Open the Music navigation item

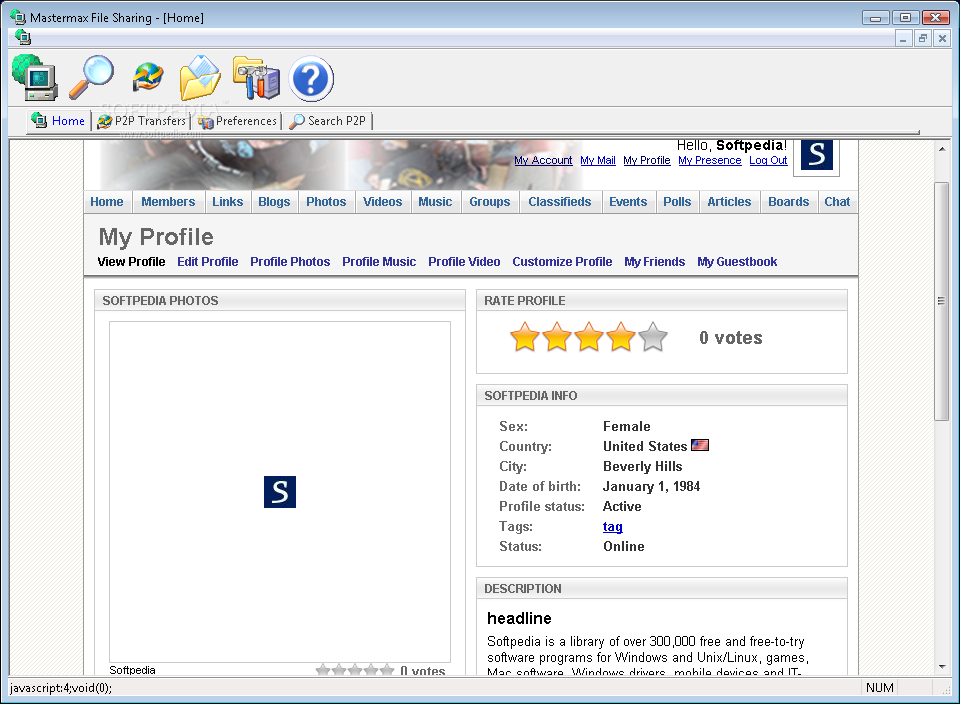point(435,201)
